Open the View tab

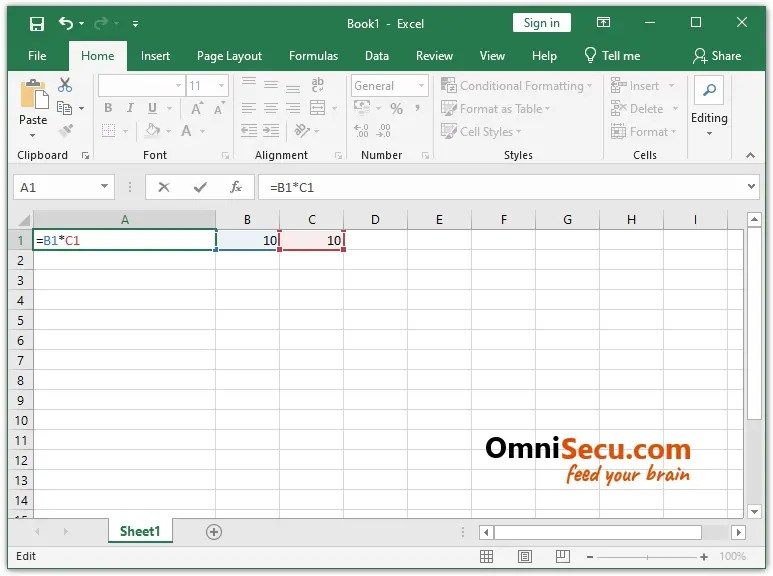point(492,56)
